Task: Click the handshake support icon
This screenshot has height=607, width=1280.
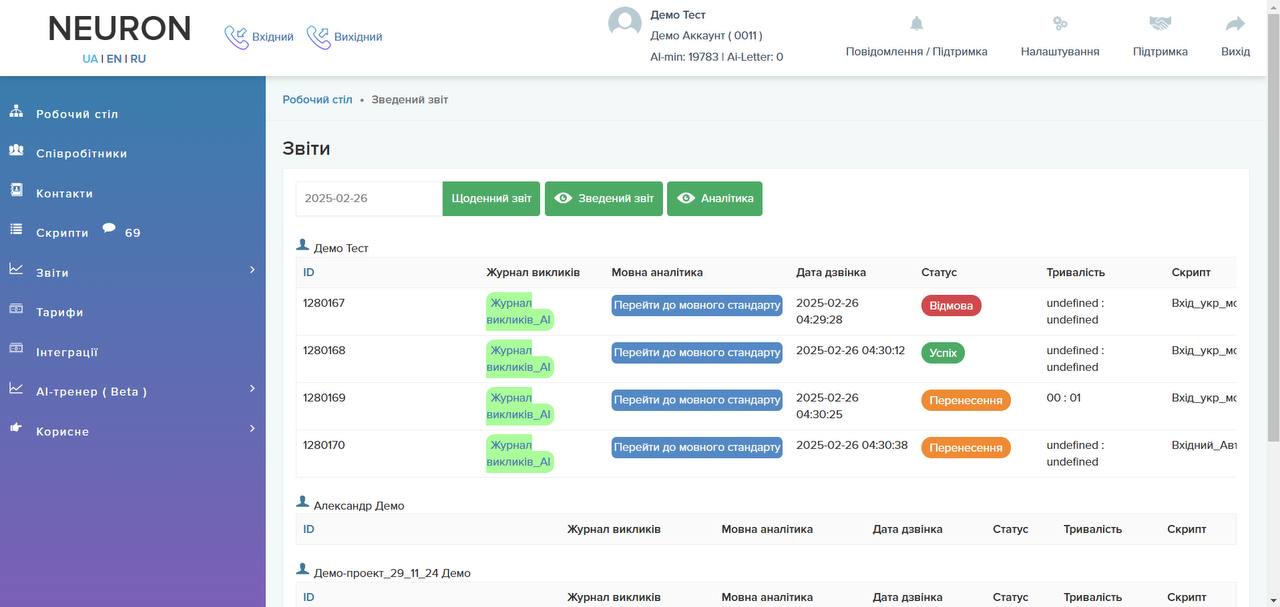Action: click(x=1160, y=24)
